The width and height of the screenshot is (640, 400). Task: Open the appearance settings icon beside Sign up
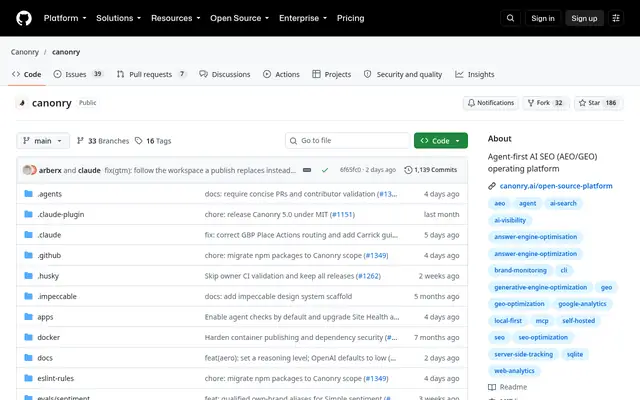coord(616,18)
